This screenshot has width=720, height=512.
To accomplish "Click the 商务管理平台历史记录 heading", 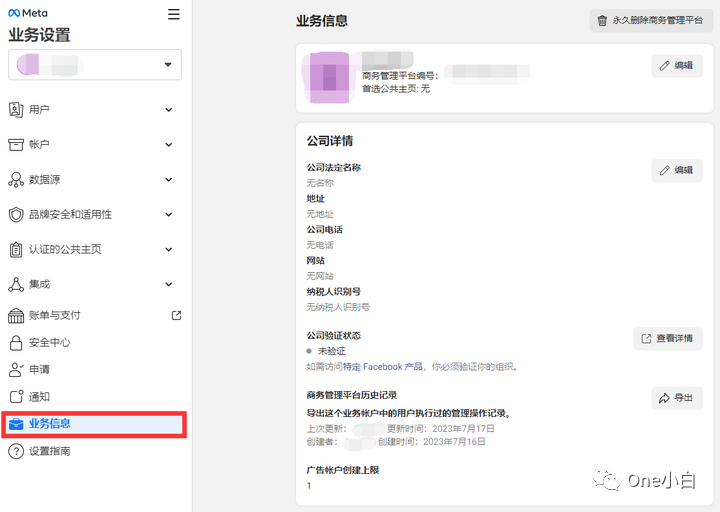I will [x=352, y=395].
